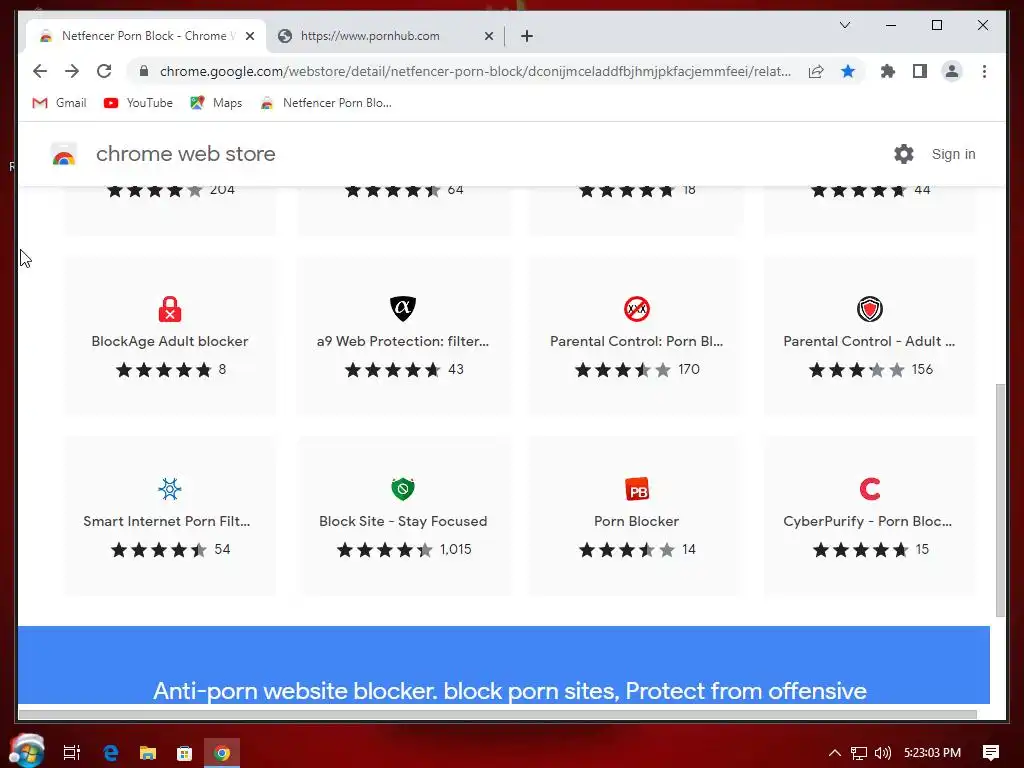Open the CyberPurify - Porn Bloc... title
1024x768 pixels.
868,521
